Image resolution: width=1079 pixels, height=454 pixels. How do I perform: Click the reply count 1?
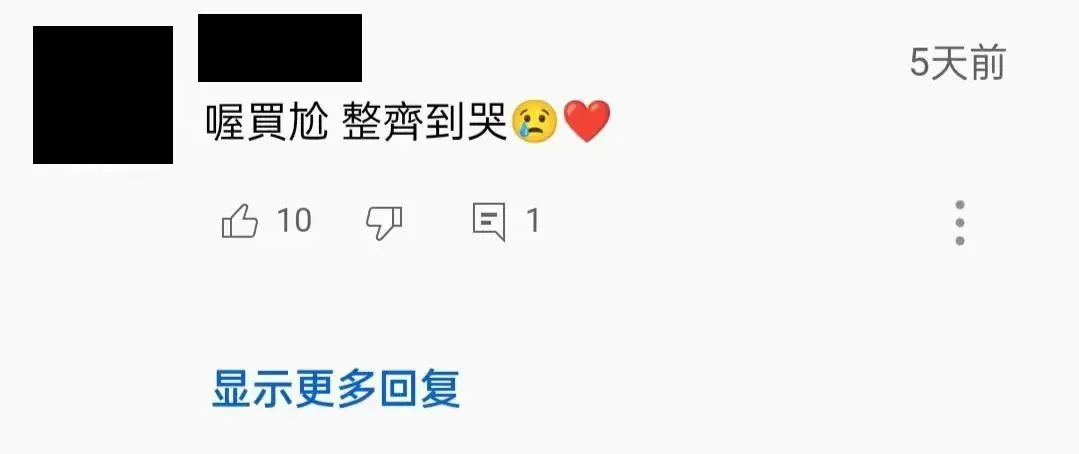tap(533, 221)
